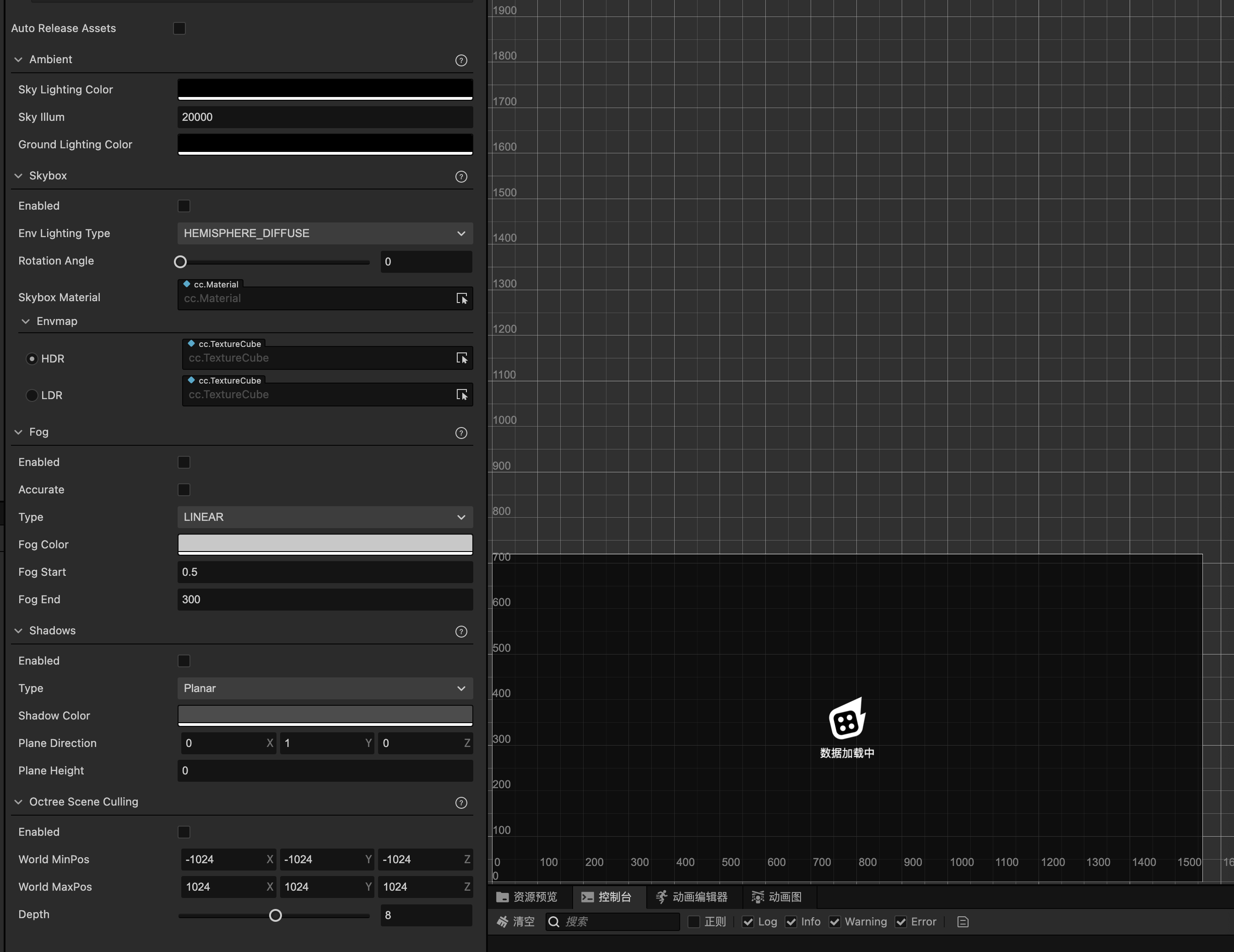Click the Ambient section help icon

pos(461,60)
